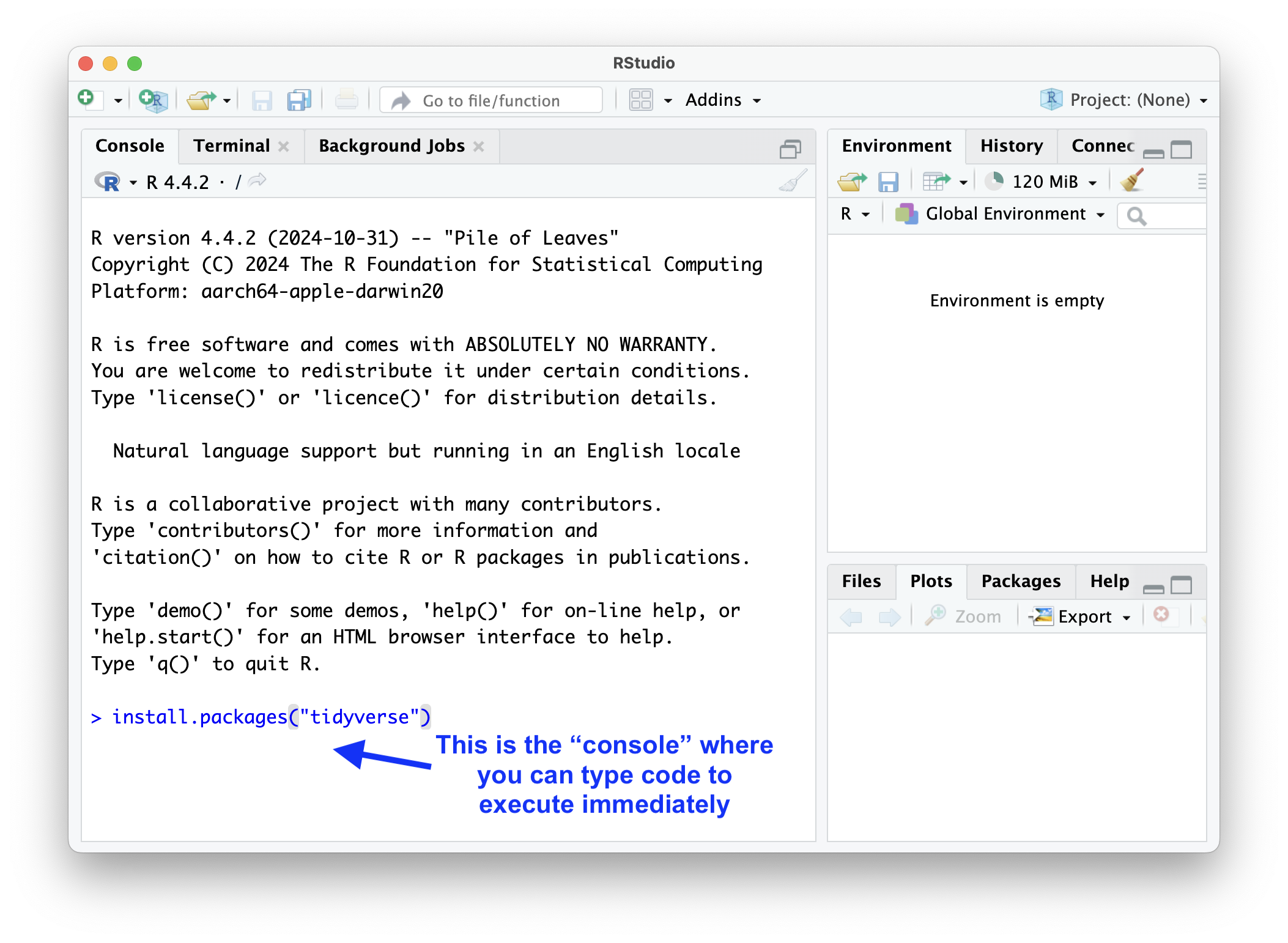Screen dimensions: 1288x943
Task: Click the Open File folder icon
Action: pyautogui.click(x=201, y=100)
